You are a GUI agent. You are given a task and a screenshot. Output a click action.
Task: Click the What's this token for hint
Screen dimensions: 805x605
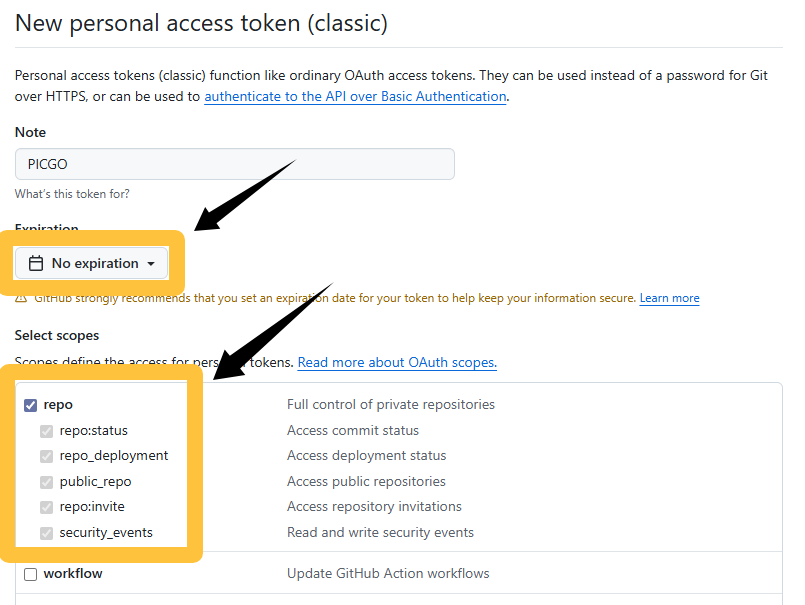(x=72, y=194)
